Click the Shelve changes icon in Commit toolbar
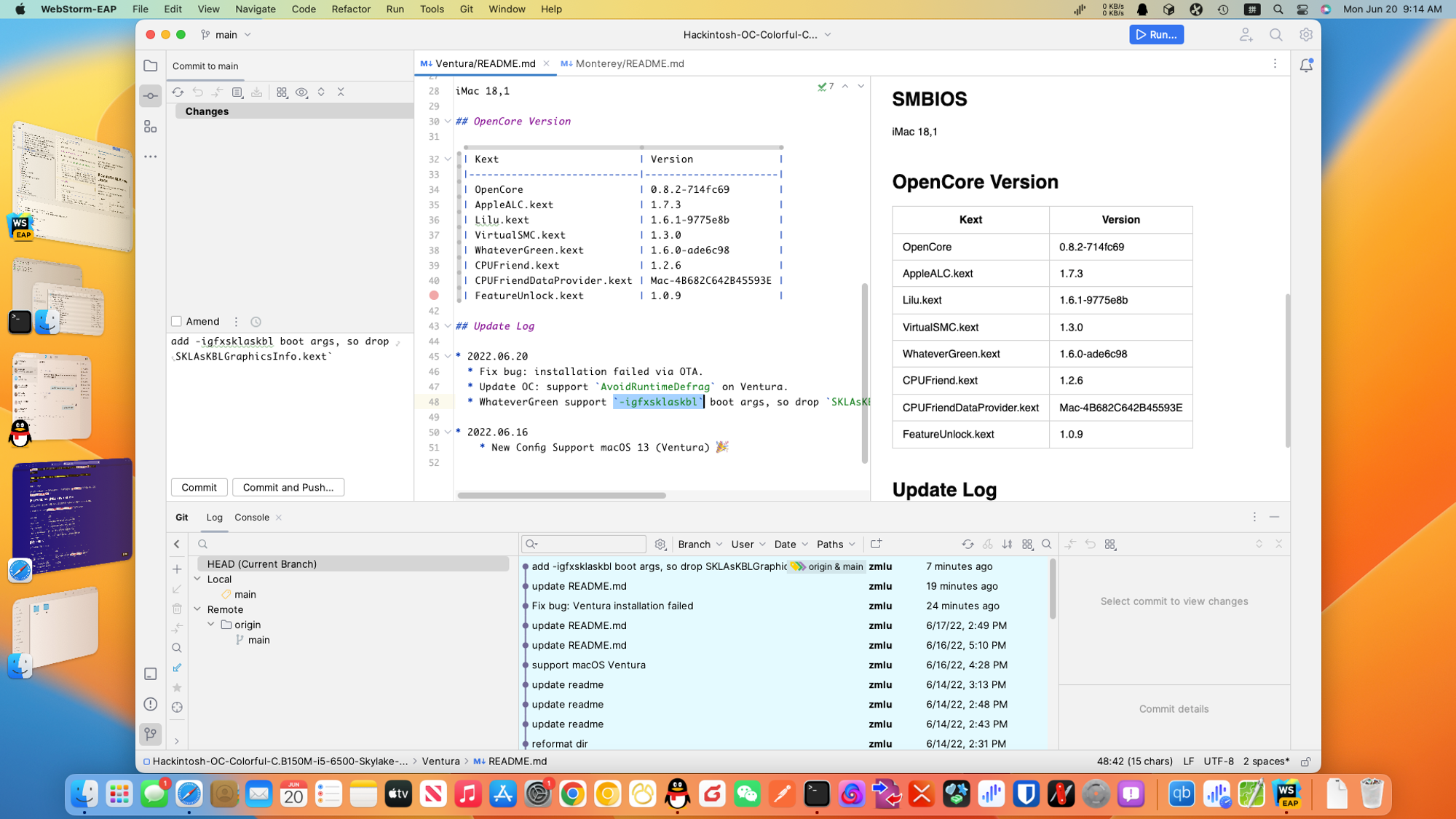1456x819 pixels. pos(257,92)
